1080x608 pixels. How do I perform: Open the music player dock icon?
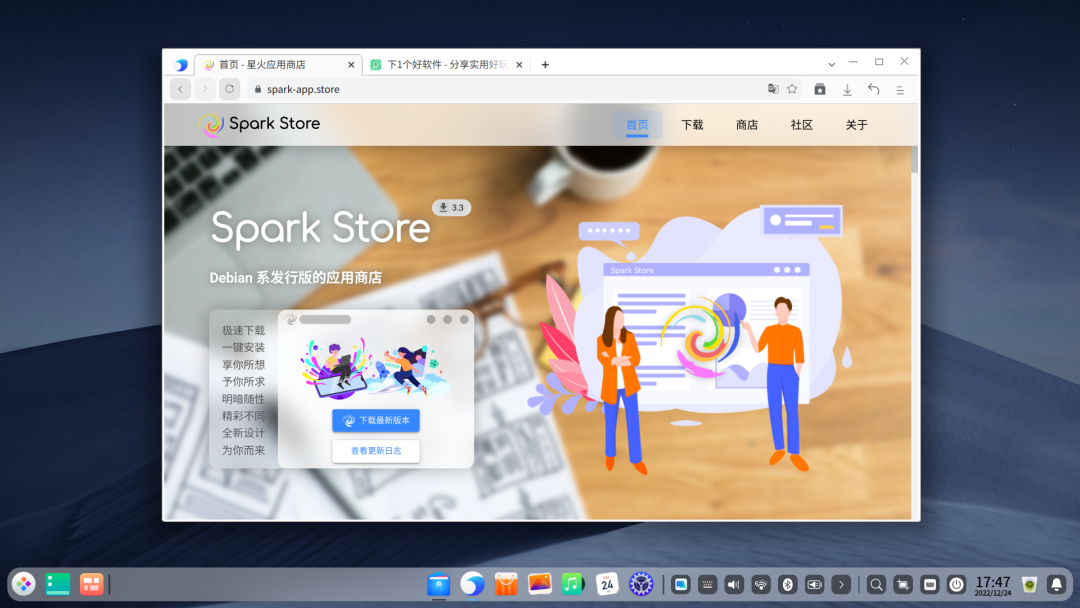point(573,584)
